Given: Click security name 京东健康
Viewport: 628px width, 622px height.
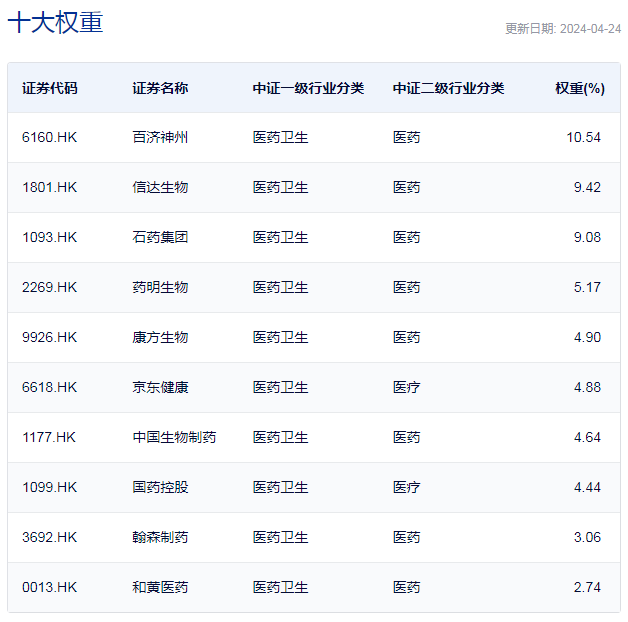Looking at the screenshot, I should 160,387.
